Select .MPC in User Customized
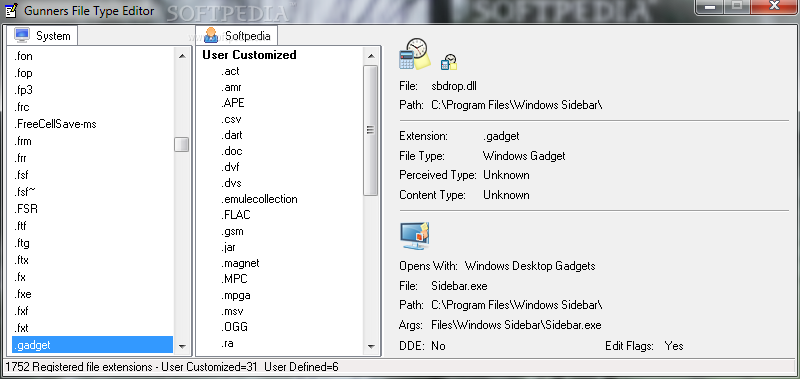The width and height of the screenshot is (800, 379). (x=234, y=279)
